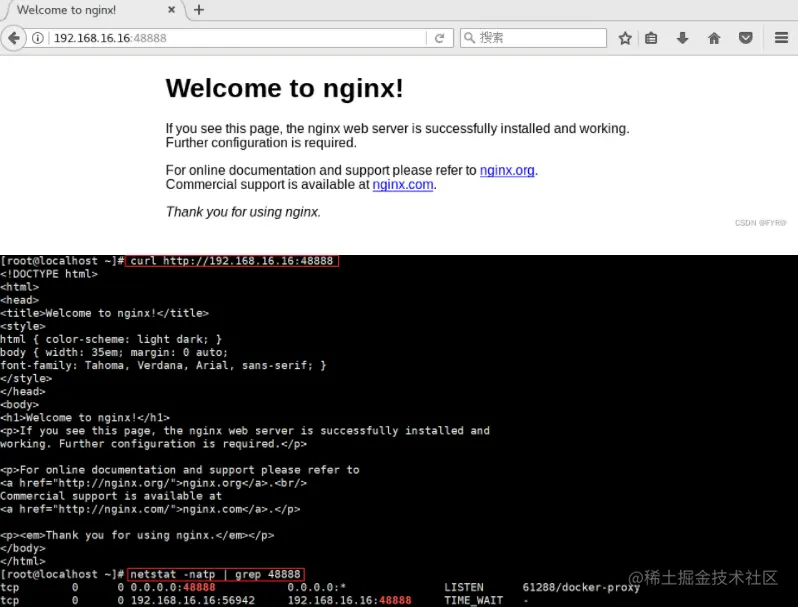
Task: Open site information icon in address bar
Action: 38,38
